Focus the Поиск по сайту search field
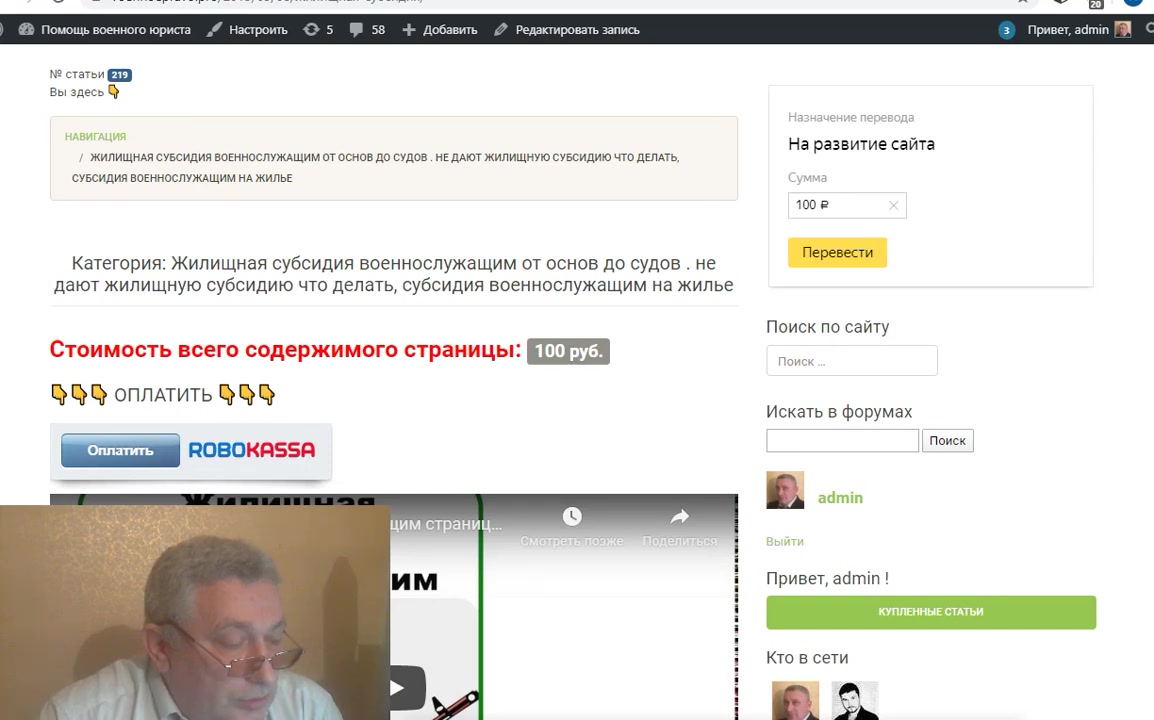1154x720 pixels. click(852, 361)
